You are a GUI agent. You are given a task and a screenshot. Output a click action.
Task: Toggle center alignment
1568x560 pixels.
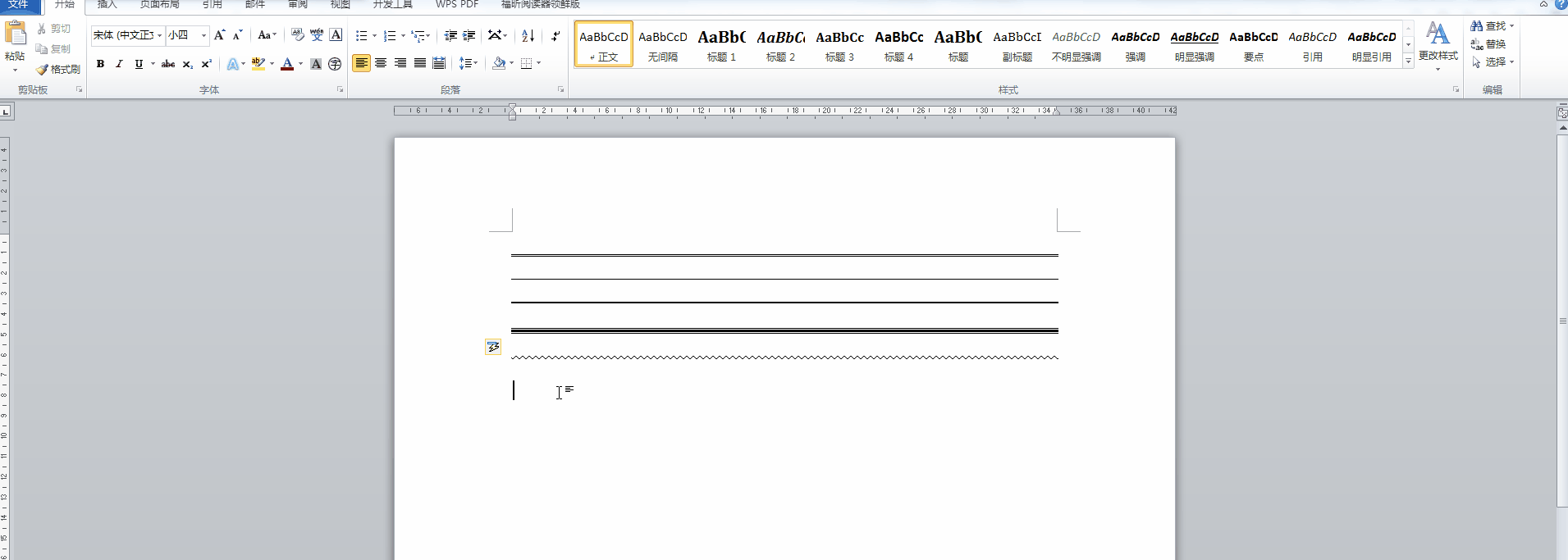click(x=381, y=63)
